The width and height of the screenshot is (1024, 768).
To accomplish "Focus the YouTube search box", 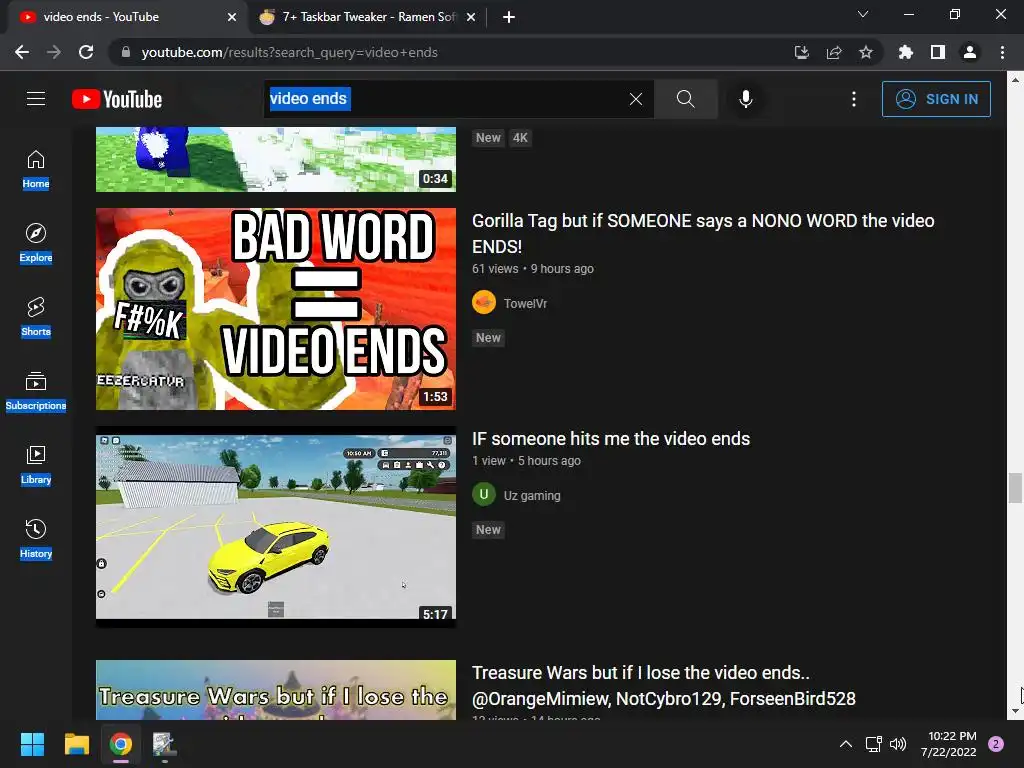I will click(x=459, y=99).
